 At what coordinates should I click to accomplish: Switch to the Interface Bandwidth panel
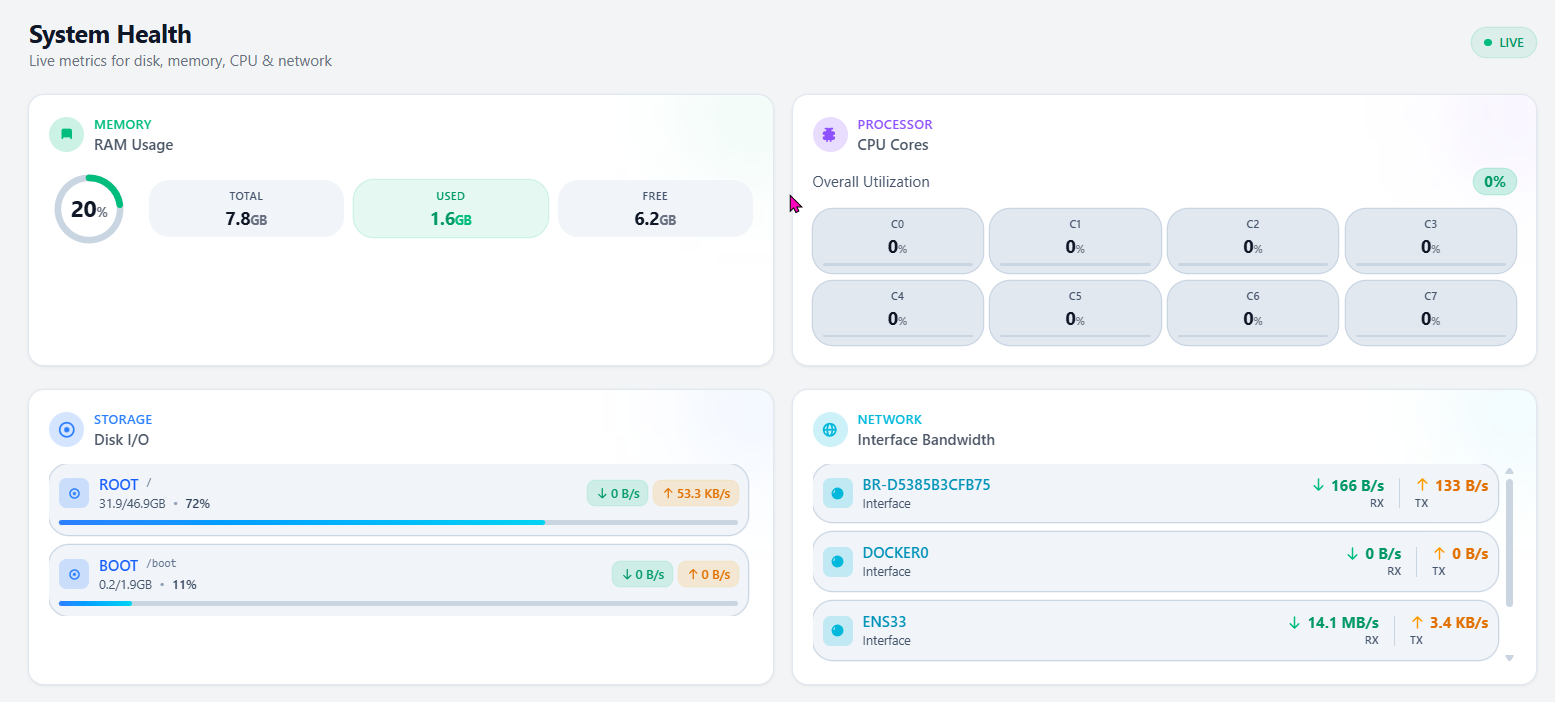pyautogui.click(x=927, y=440)
